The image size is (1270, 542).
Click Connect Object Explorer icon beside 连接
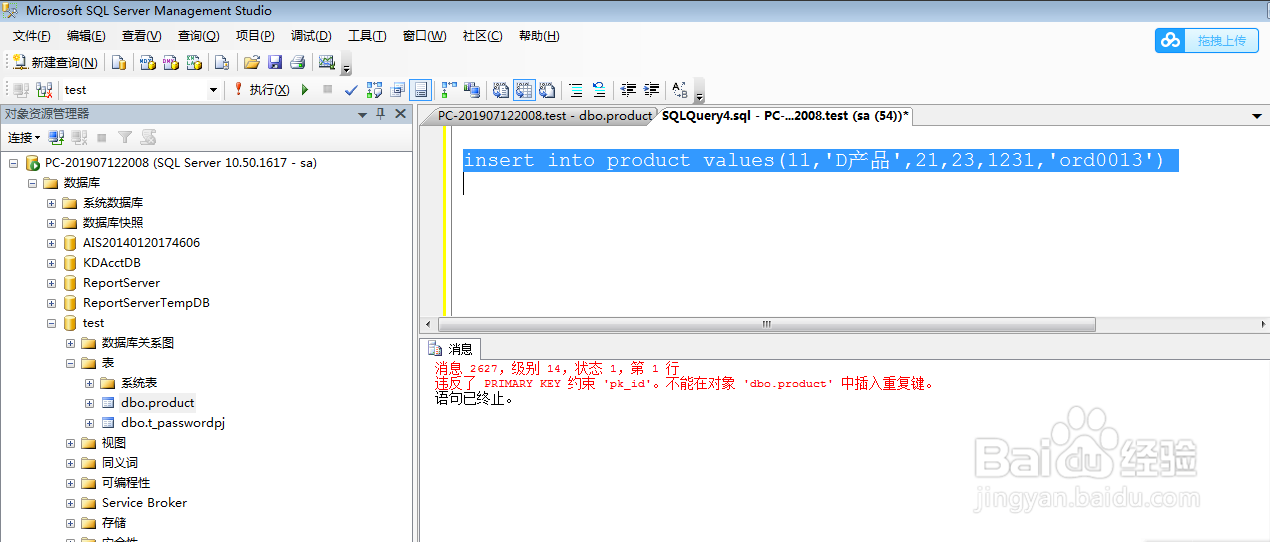point(57,138)
